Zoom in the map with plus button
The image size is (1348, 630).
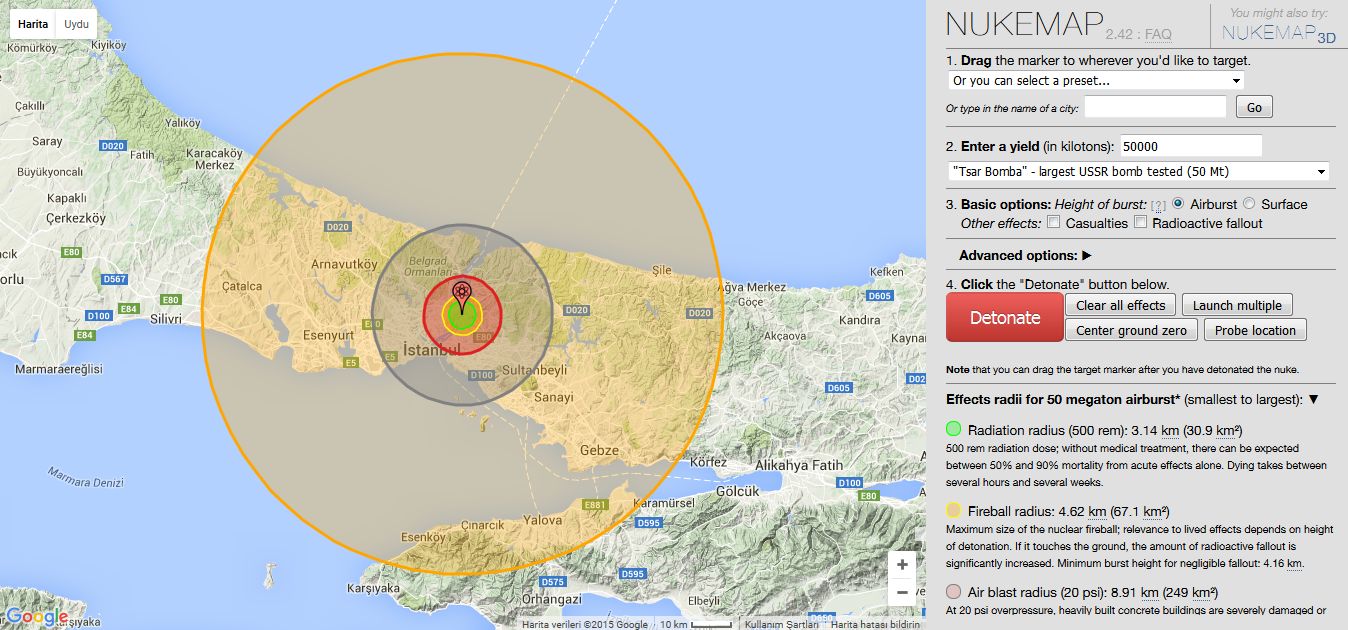[x=902, y=565]
